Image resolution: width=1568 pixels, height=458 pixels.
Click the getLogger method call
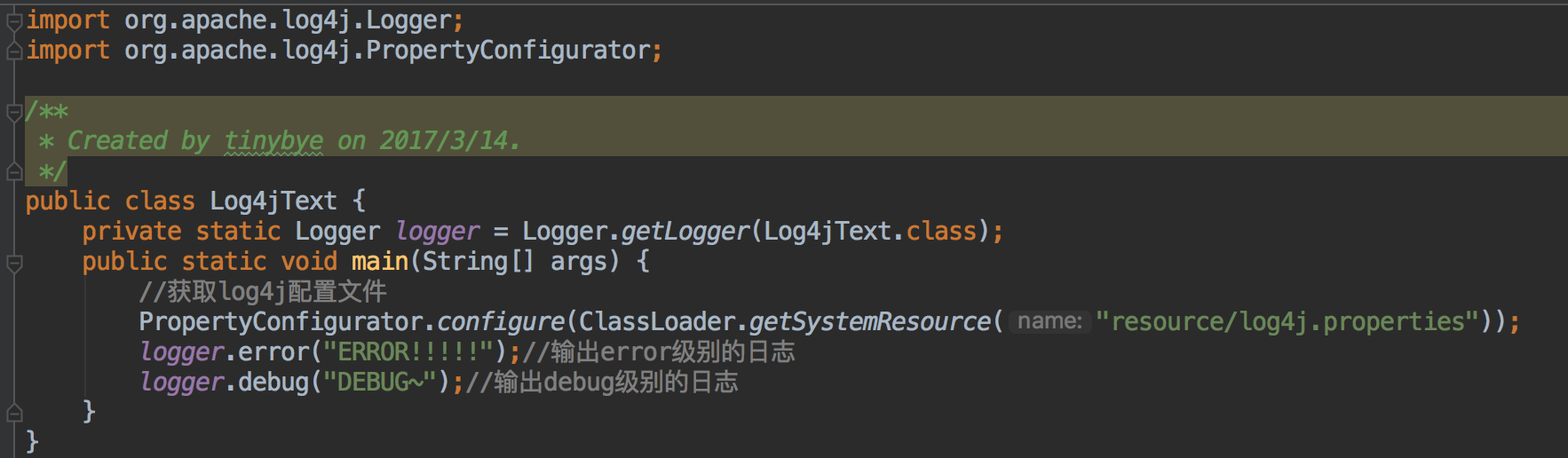tap(685, 232)
